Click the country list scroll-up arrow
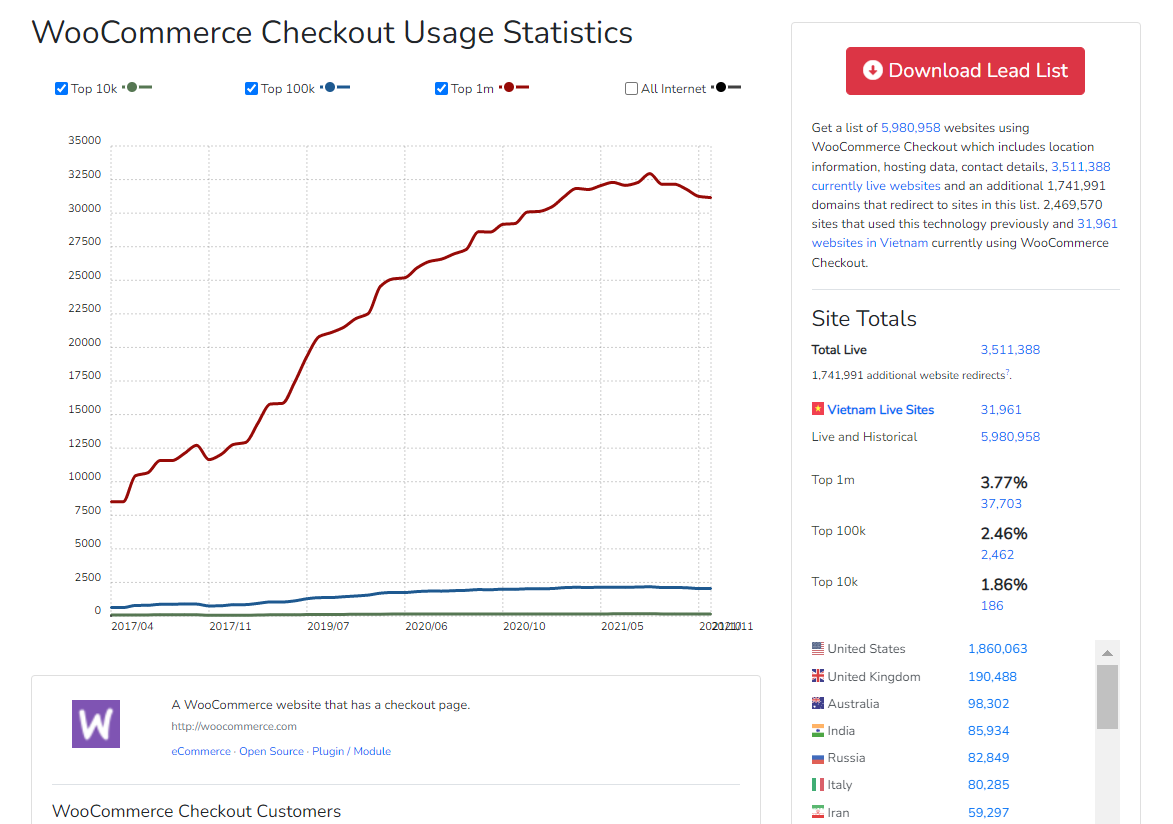The height and width of the screenshot is (824, 1173). pyautogui.click(x=1107, y=653)
